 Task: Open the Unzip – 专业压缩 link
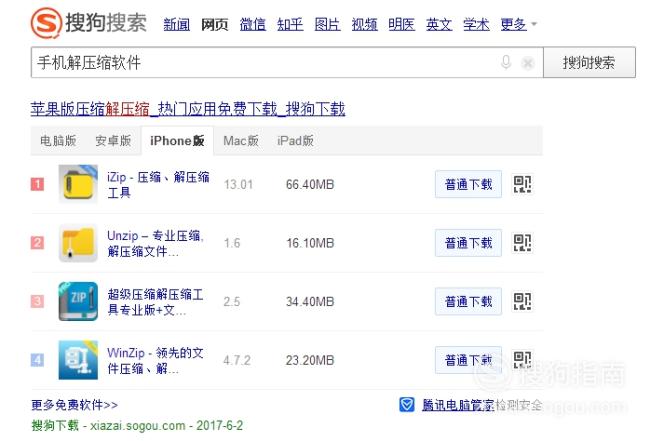coord(155,243)
